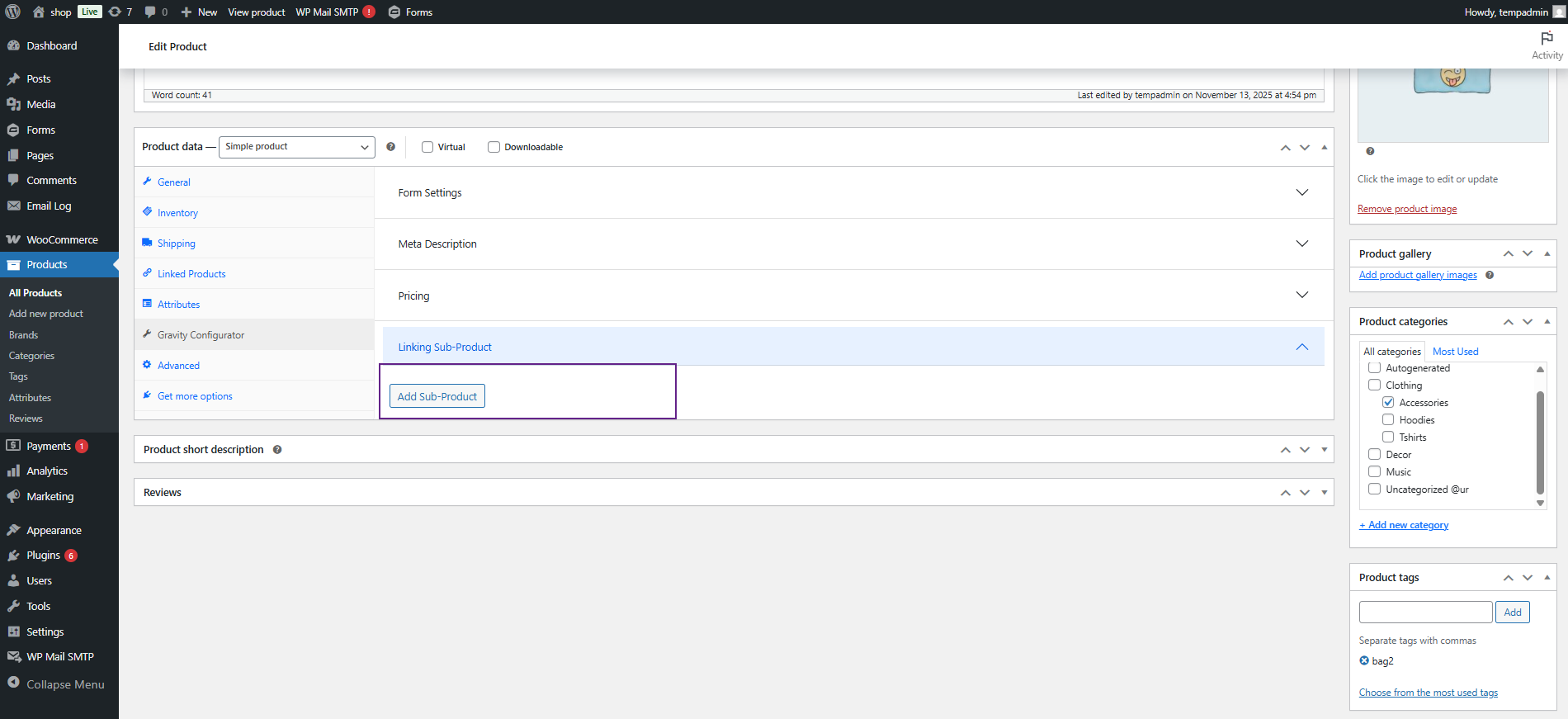Switch to the Inventory tab
The image size is (1568, 719).
pyautogui.click(x=177, y=213)
